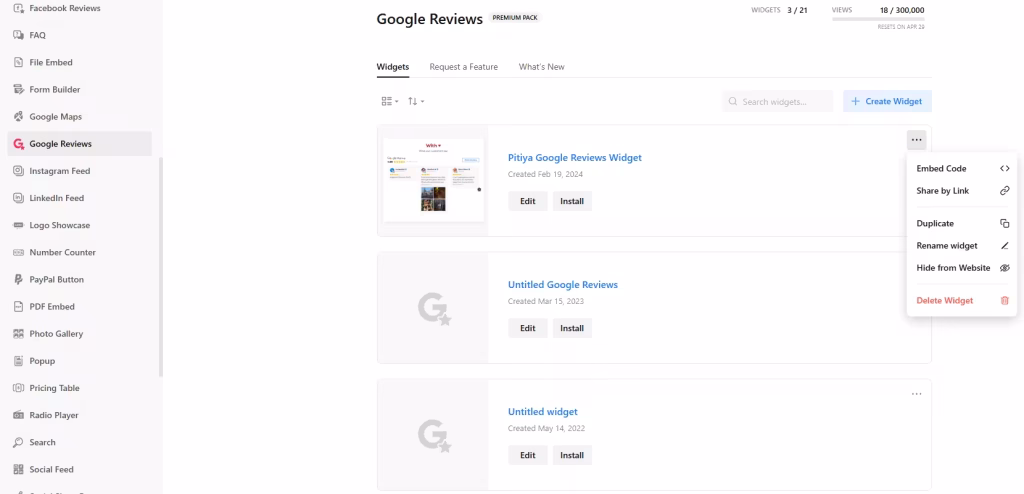1024x494 pixels.
Task: Open the Photo Gallery sidebar icon
Action: click(x=18, y=334)
